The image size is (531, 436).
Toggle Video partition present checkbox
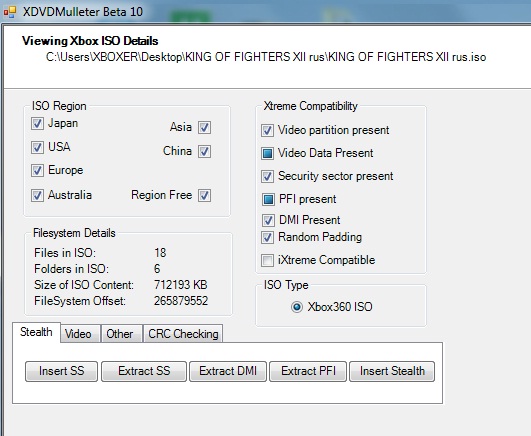point(267,130)
